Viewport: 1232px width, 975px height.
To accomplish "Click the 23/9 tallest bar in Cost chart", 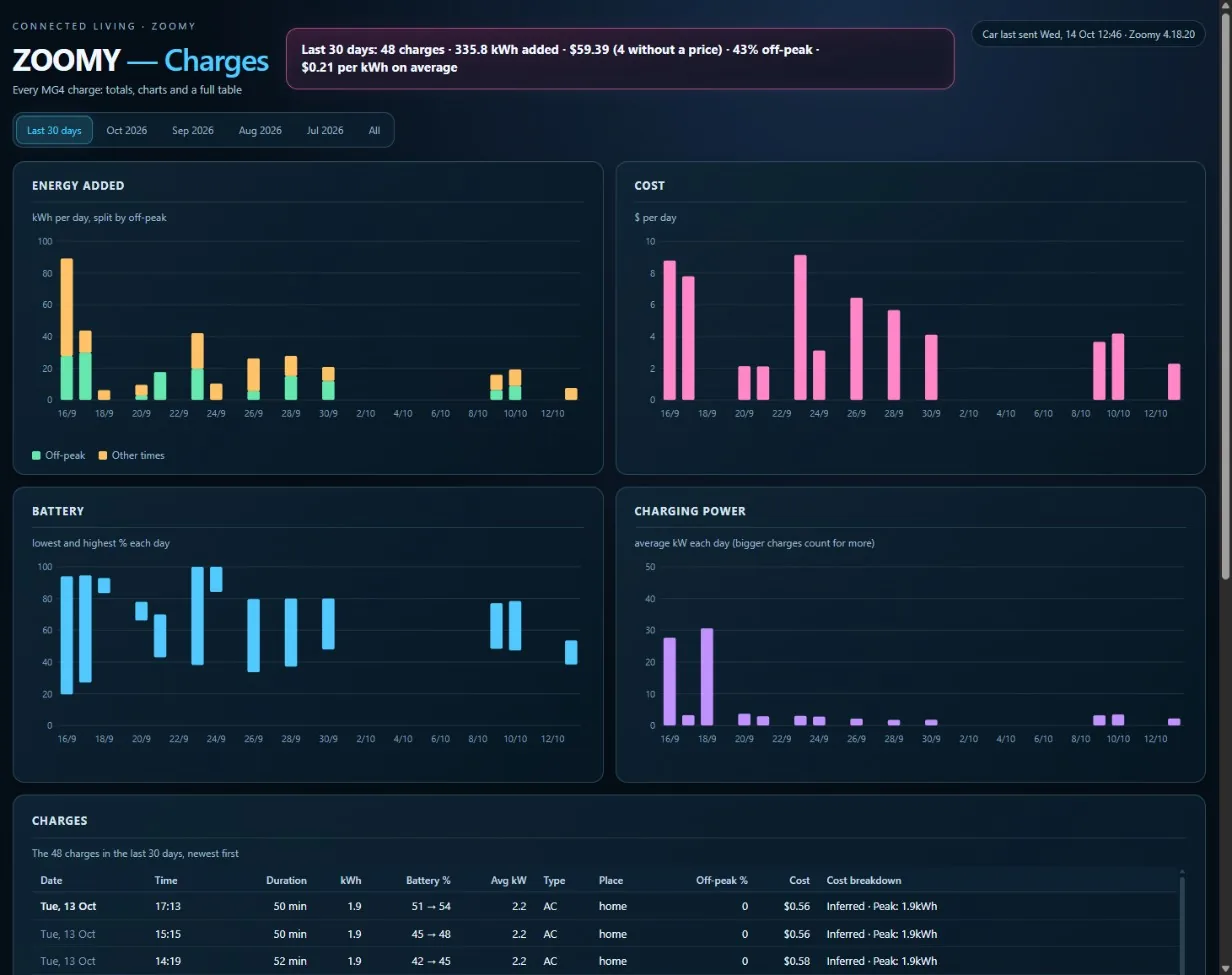I will (800, 328).
